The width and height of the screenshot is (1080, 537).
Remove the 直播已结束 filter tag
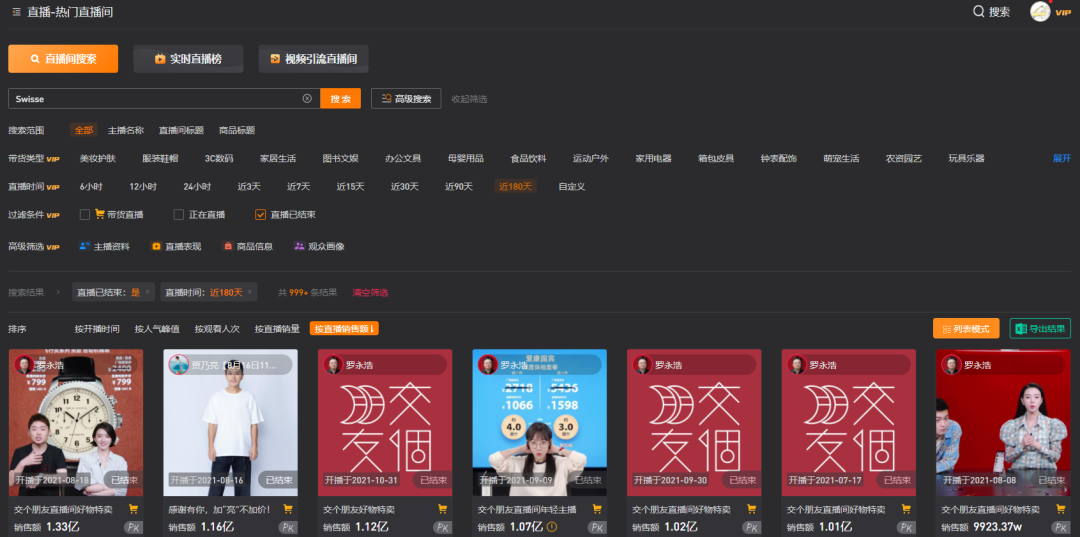147,292
